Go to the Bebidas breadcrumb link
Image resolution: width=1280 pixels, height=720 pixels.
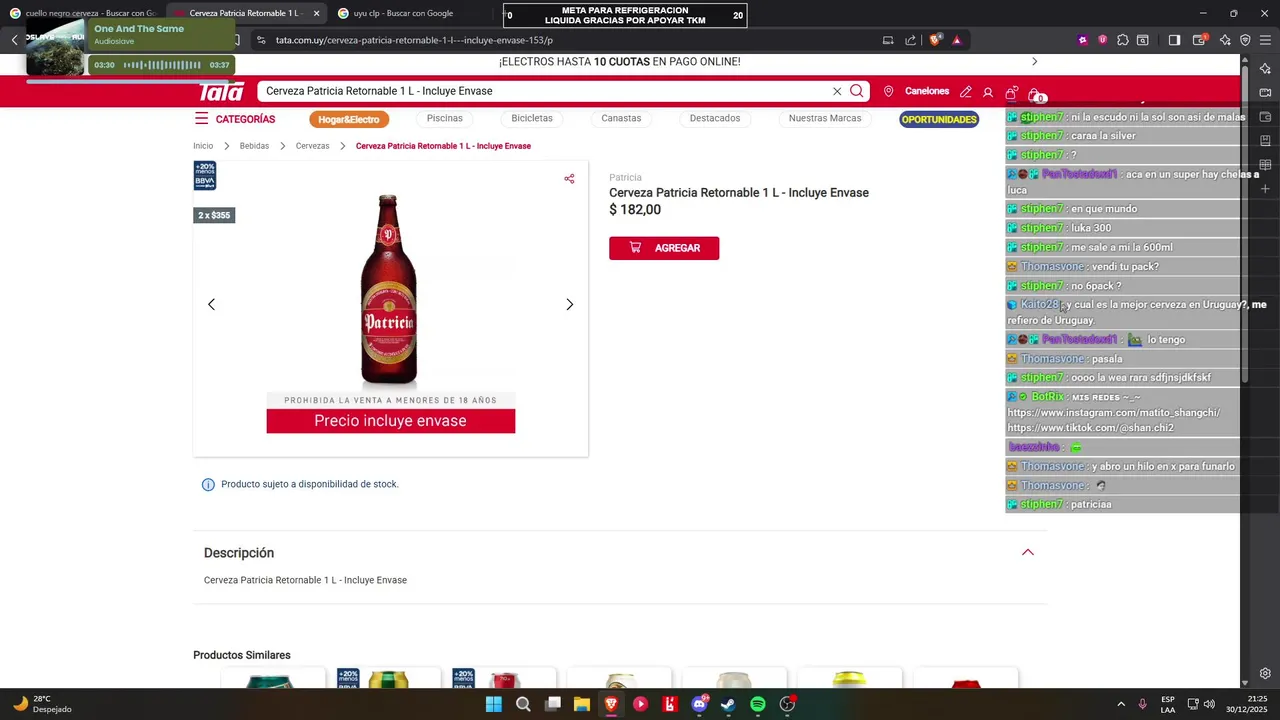[x=254, y=146]
